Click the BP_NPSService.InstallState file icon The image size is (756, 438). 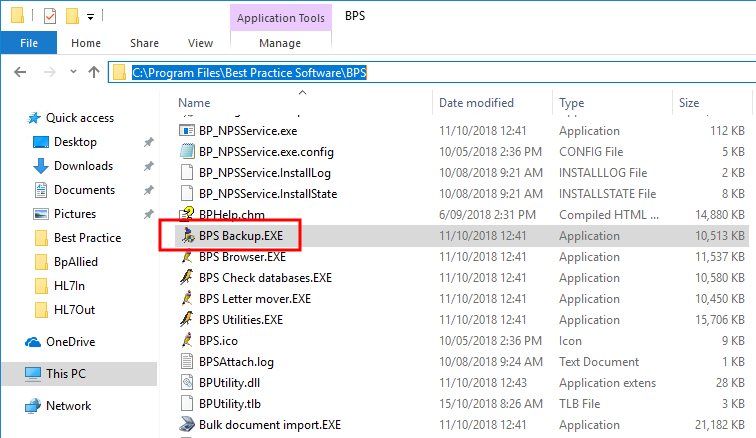point(187,193)
